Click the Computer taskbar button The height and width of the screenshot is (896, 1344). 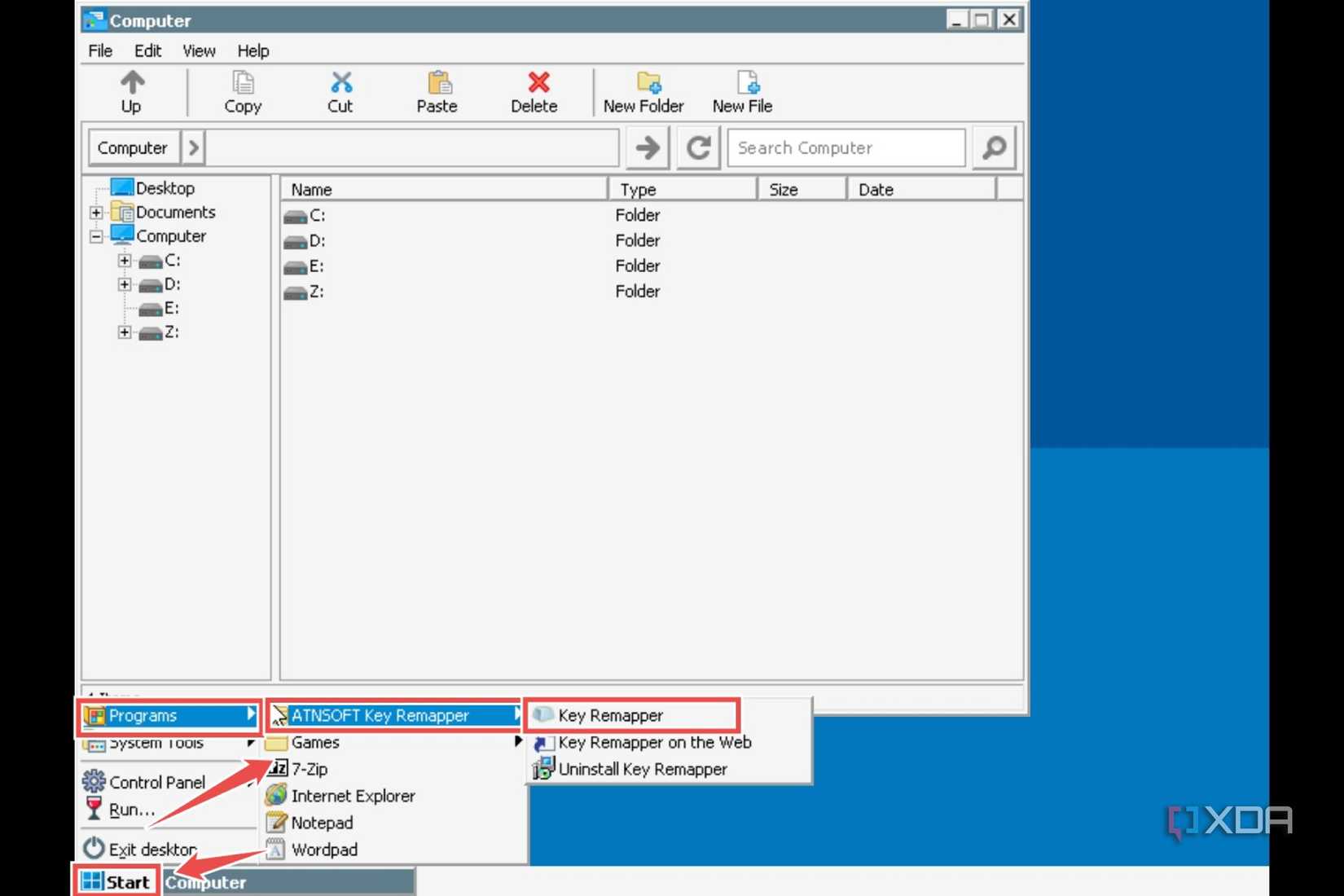coord(288,882)
